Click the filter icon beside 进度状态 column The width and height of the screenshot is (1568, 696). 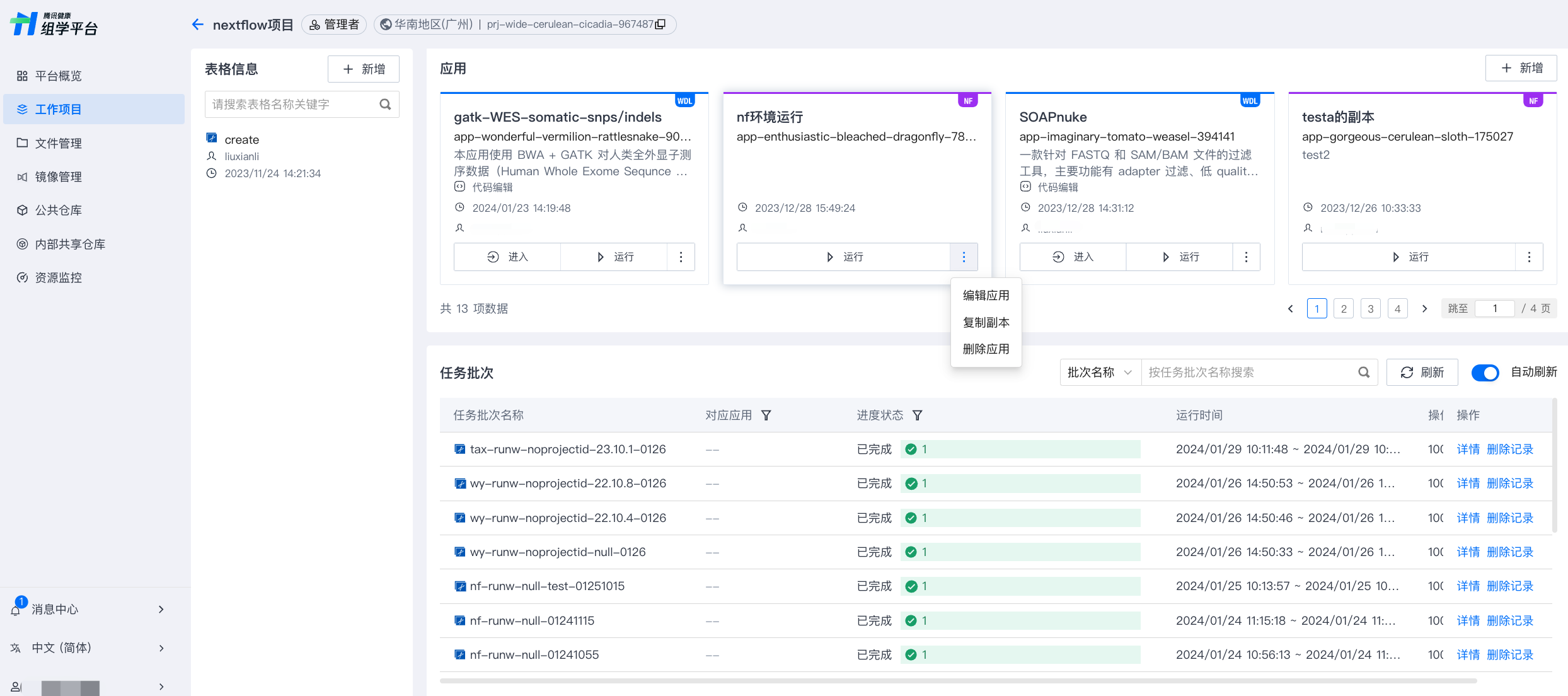click(x=918, y=415)
